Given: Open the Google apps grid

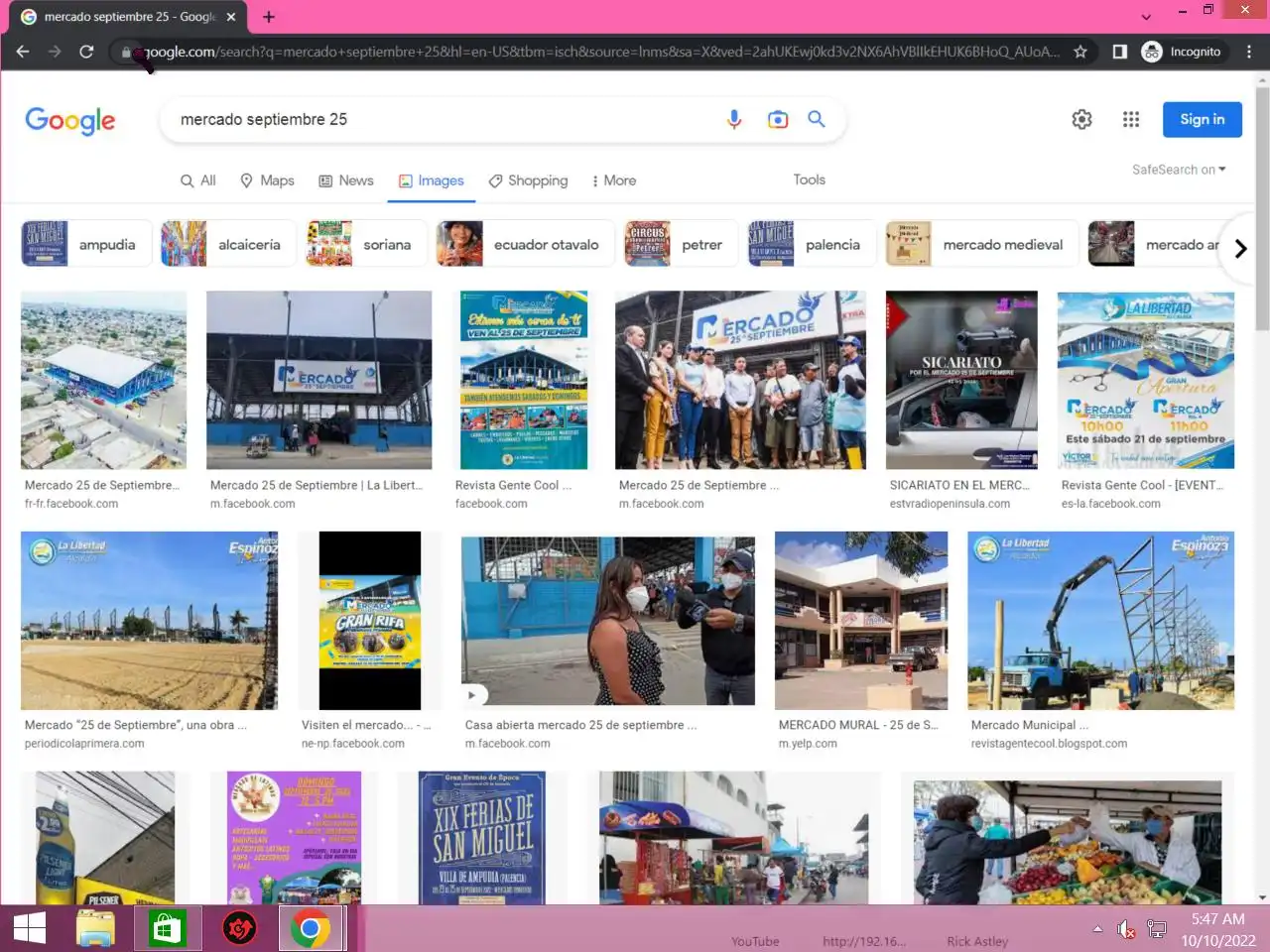Looking at the screenshot, I should [1131, 119].
